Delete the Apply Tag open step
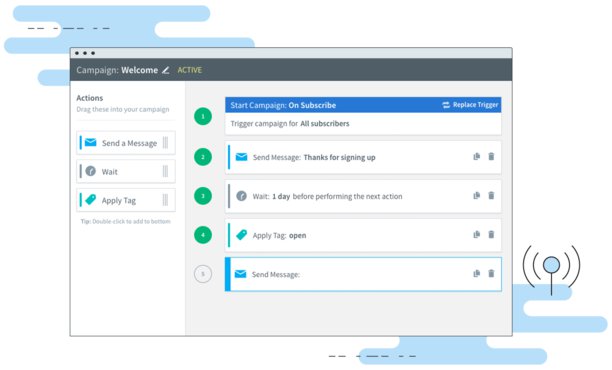The width and height of the screenshot is (612, 370). (x=491, y=235)
